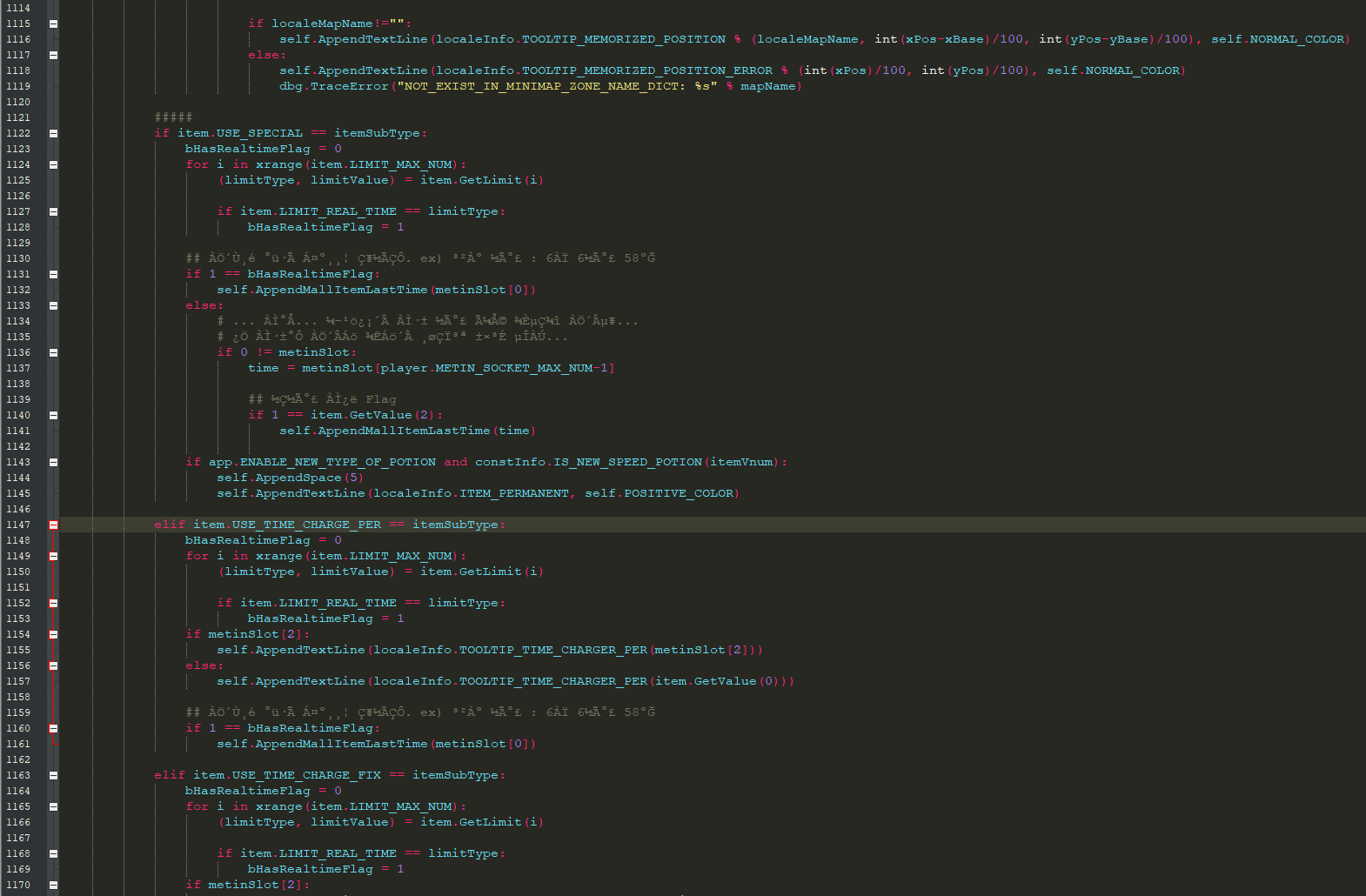This screenshot has width=1366, height=896.
Task: Collapse fold at line 1140 GetValue check
Action: (53, 415)
